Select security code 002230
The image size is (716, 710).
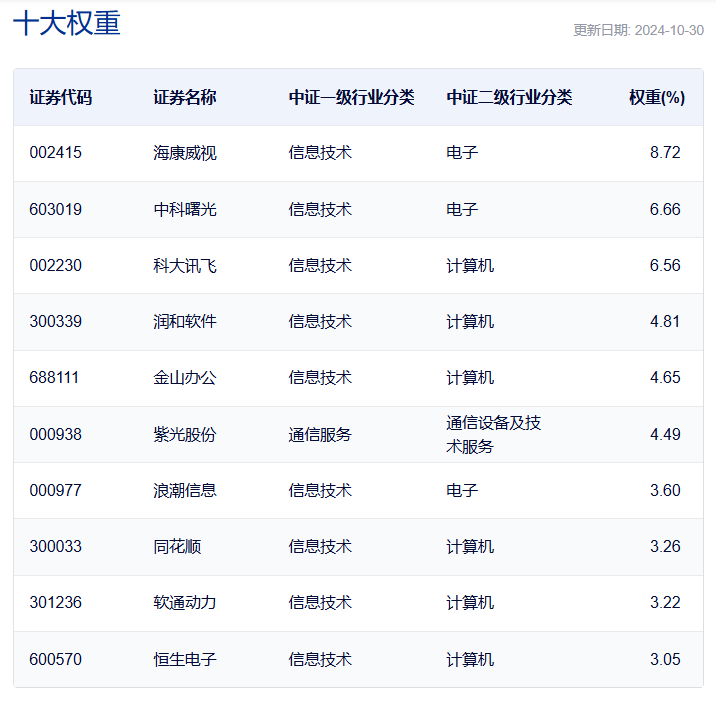pos(56,265)
